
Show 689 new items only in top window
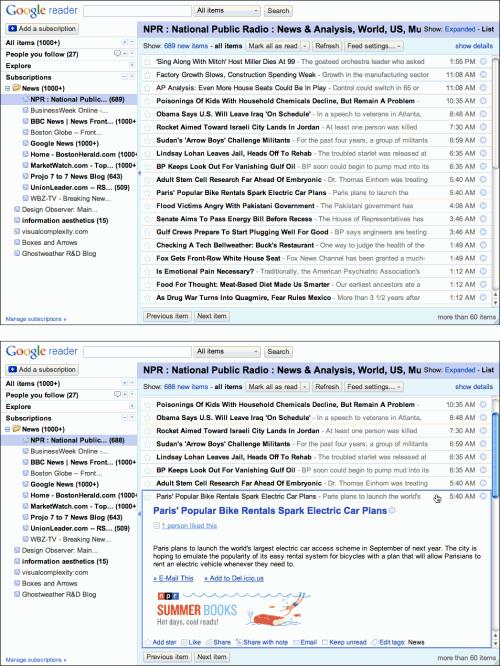coord(186,46)
